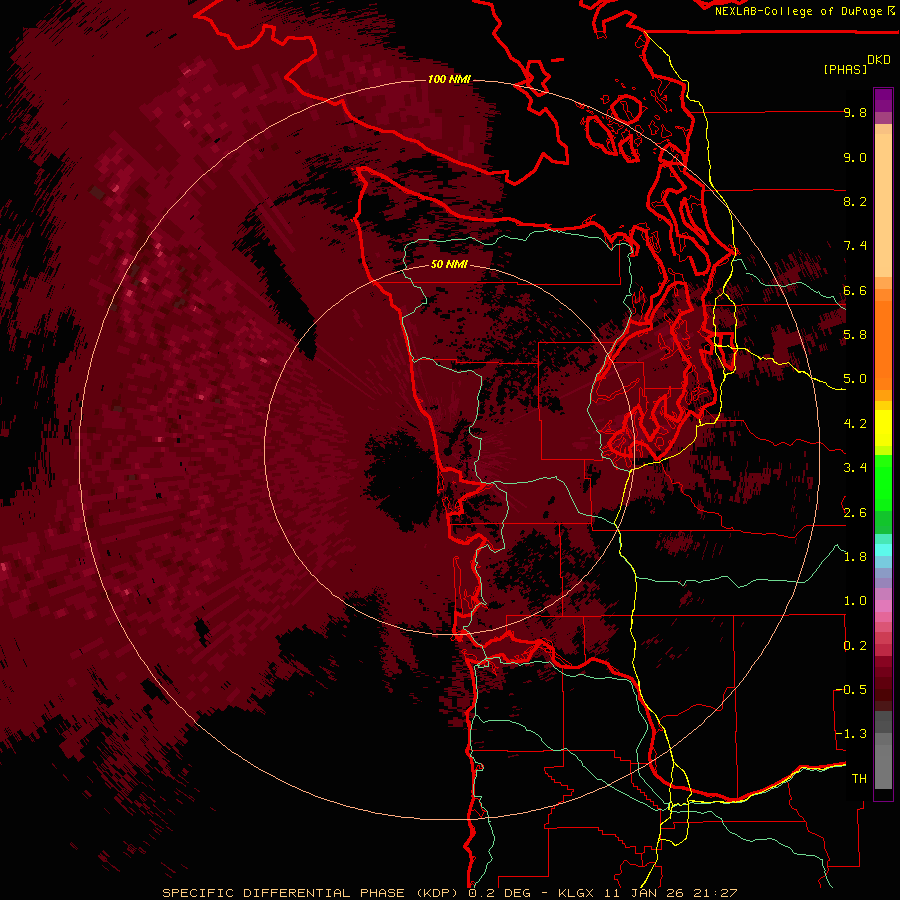Click the -1.3 scale value
Screen dimensions: 900x900
coord(852,734)
